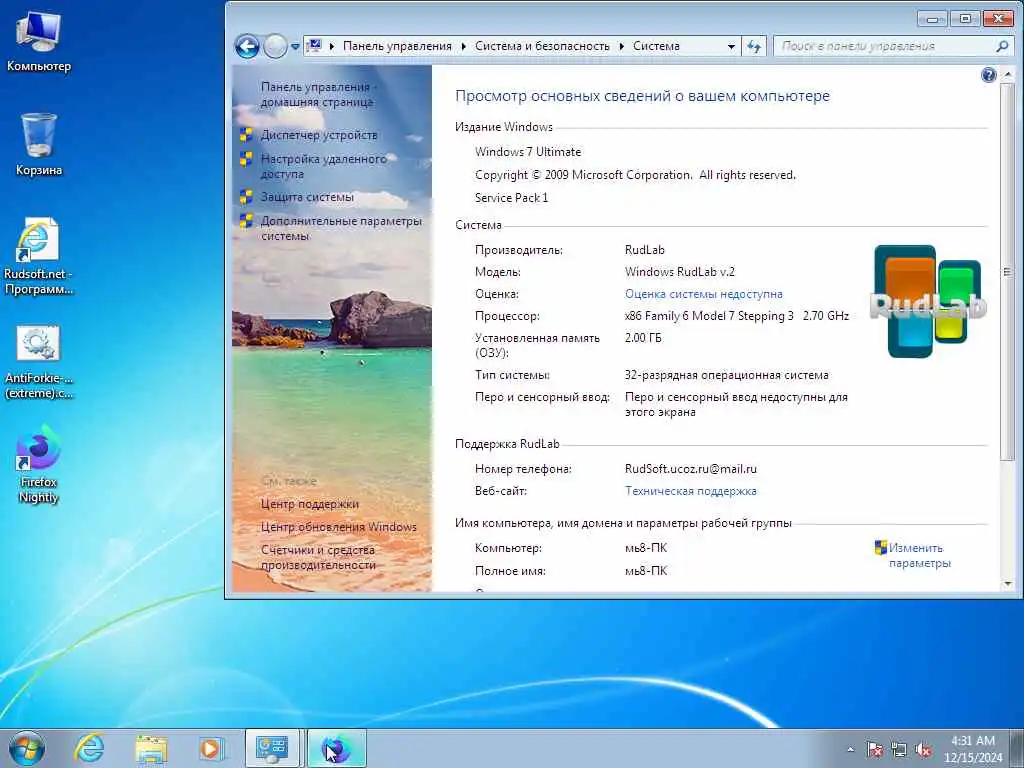Click the 2.00 ГБ memory value
The height and width of the screenshot is (768, 1024).
(643, 338)
